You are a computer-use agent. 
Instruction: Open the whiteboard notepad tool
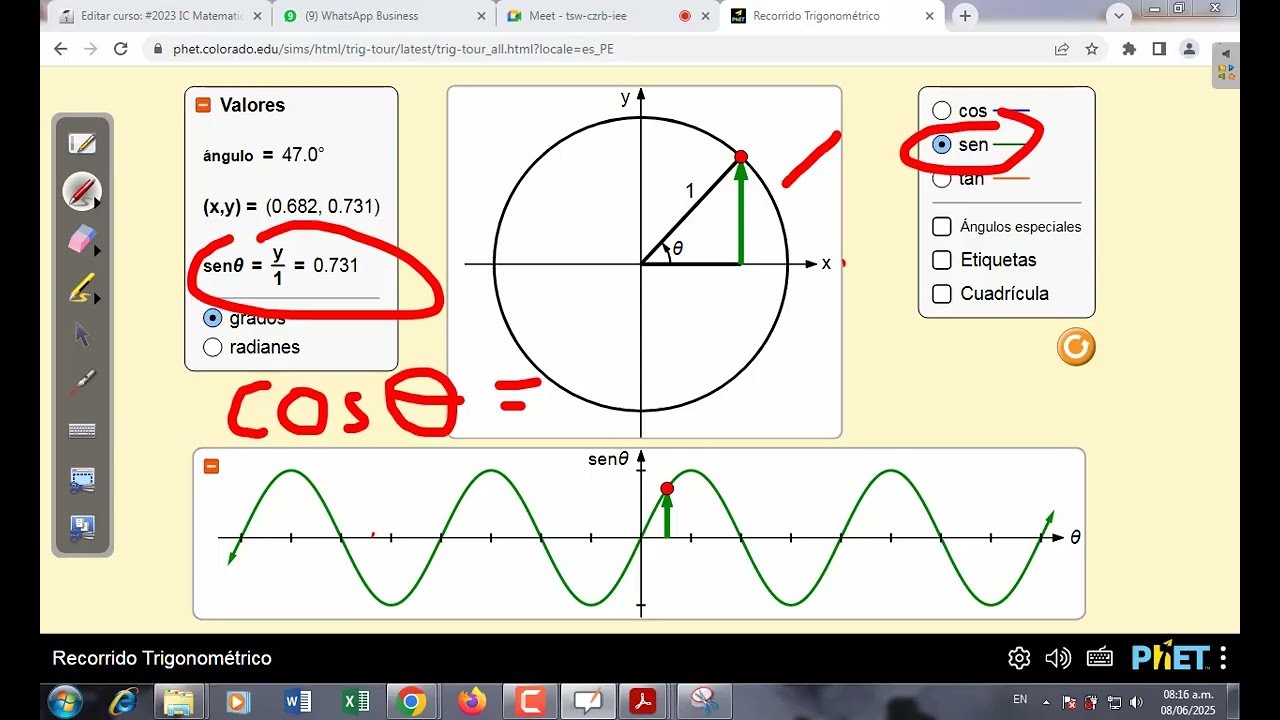(x=82, y=144)
